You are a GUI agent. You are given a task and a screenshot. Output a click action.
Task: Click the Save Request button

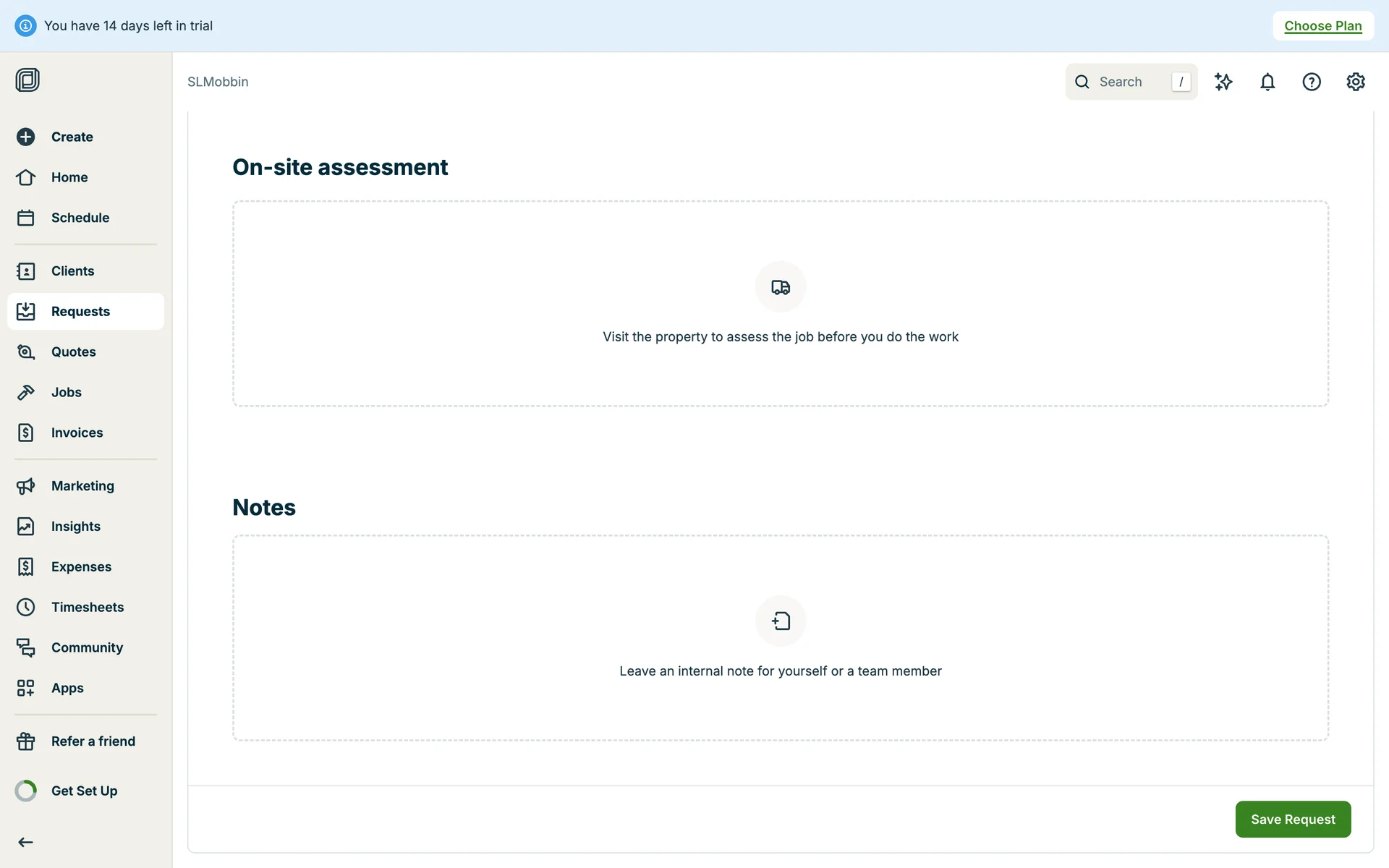click(x=1293, y=819)
